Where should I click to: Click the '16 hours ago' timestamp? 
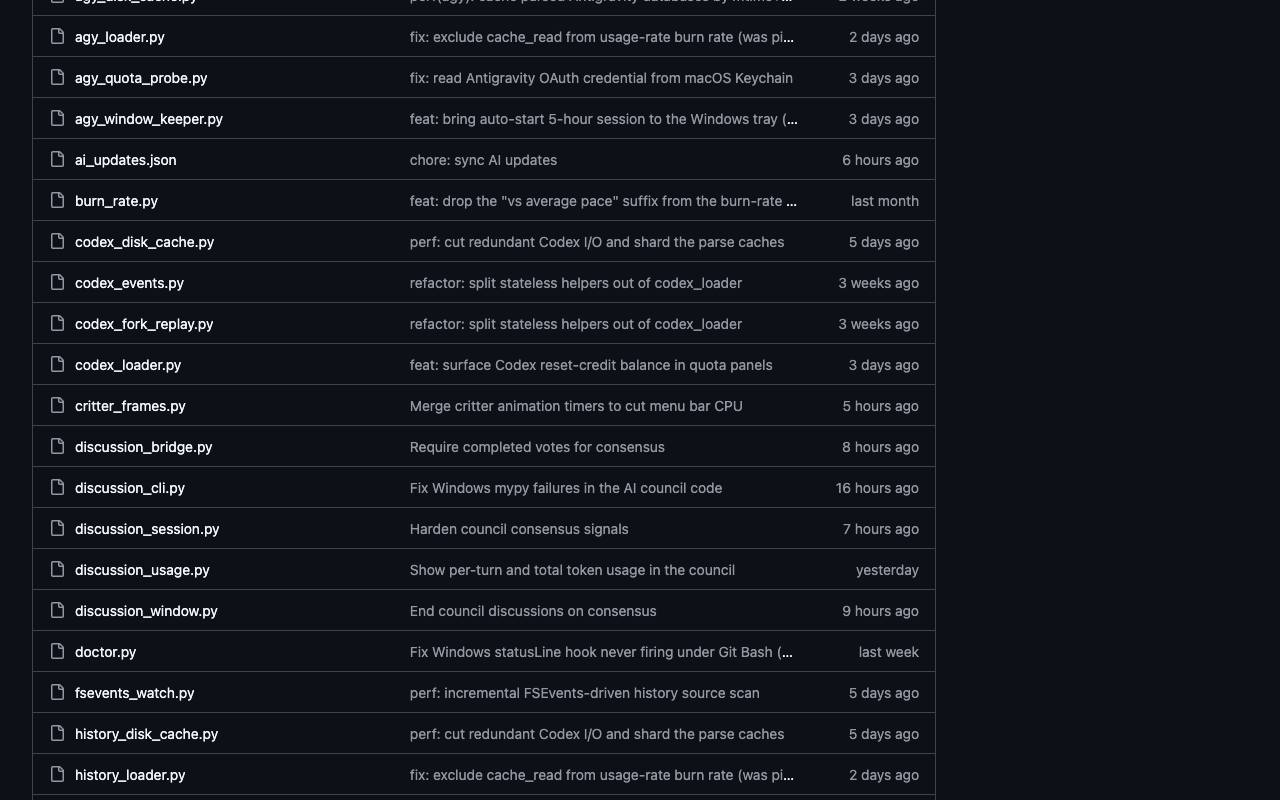point(877,488)
